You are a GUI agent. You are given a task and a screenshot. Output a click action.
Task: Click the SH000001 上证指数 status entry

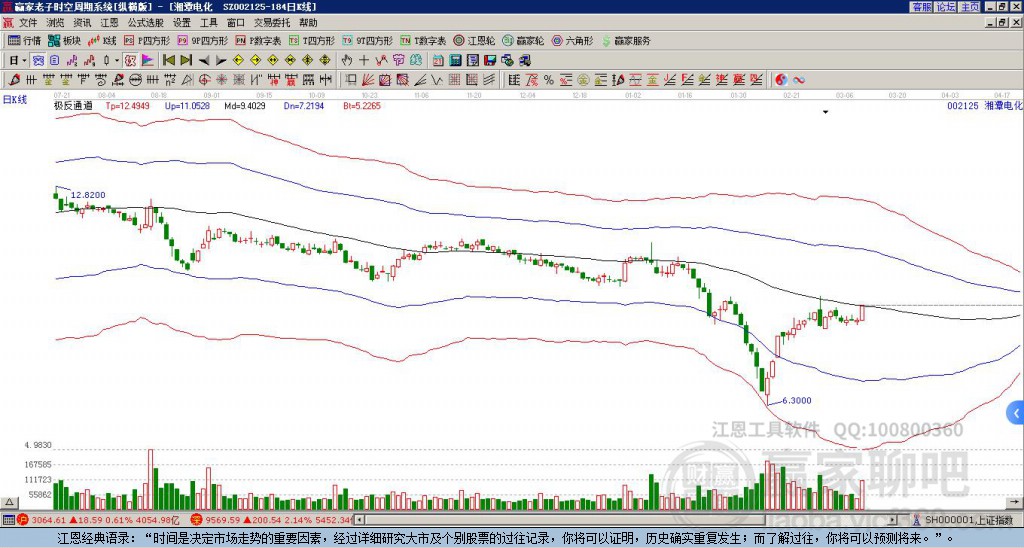coord(968,520)
